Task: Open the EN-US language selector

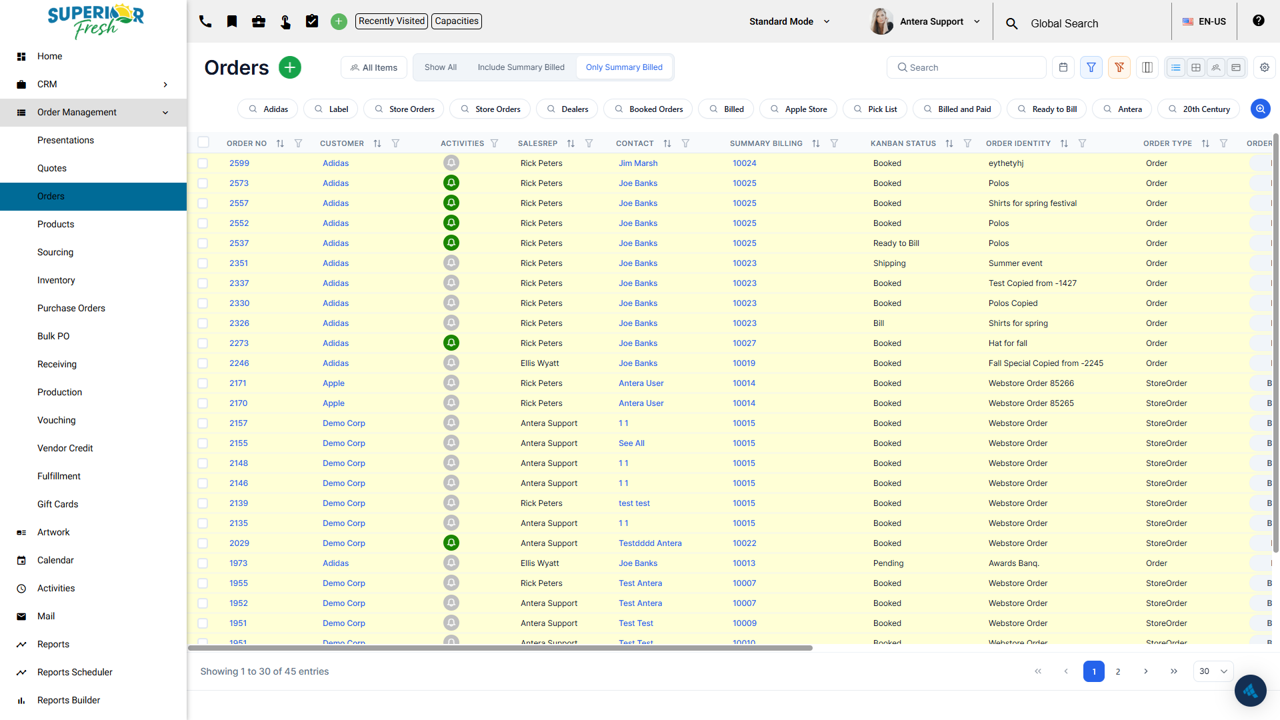Action: pyautogui.click(x=1204, y=21)
